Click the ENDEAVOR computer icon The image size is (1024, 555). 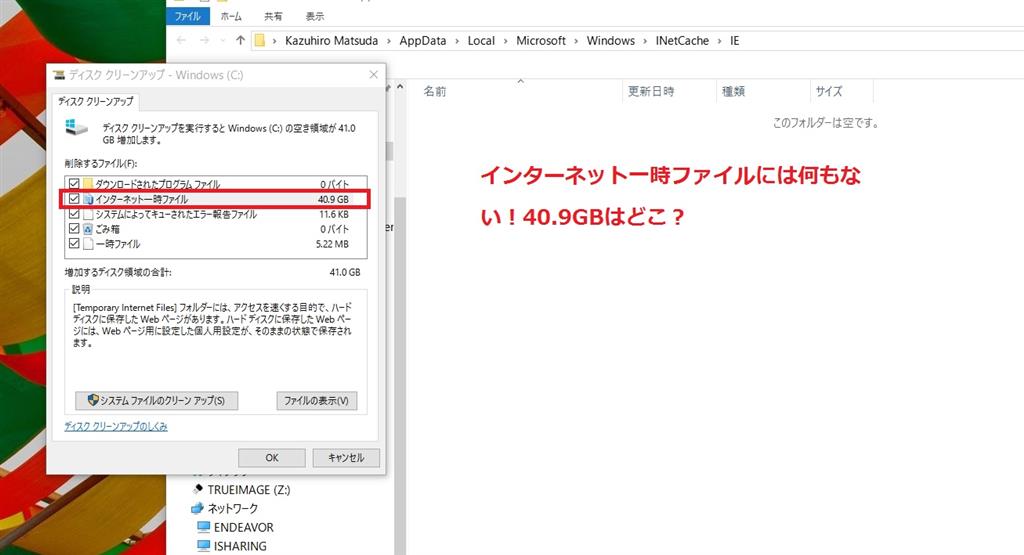[x=204, y=527]
